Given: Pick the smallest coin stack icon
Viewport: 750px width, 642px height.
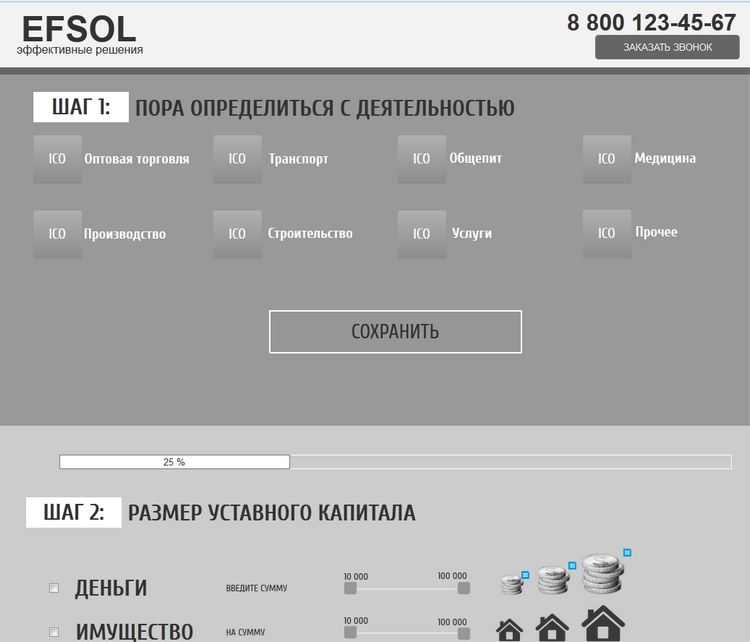Looking at the screenshot, I should [512, 584].
